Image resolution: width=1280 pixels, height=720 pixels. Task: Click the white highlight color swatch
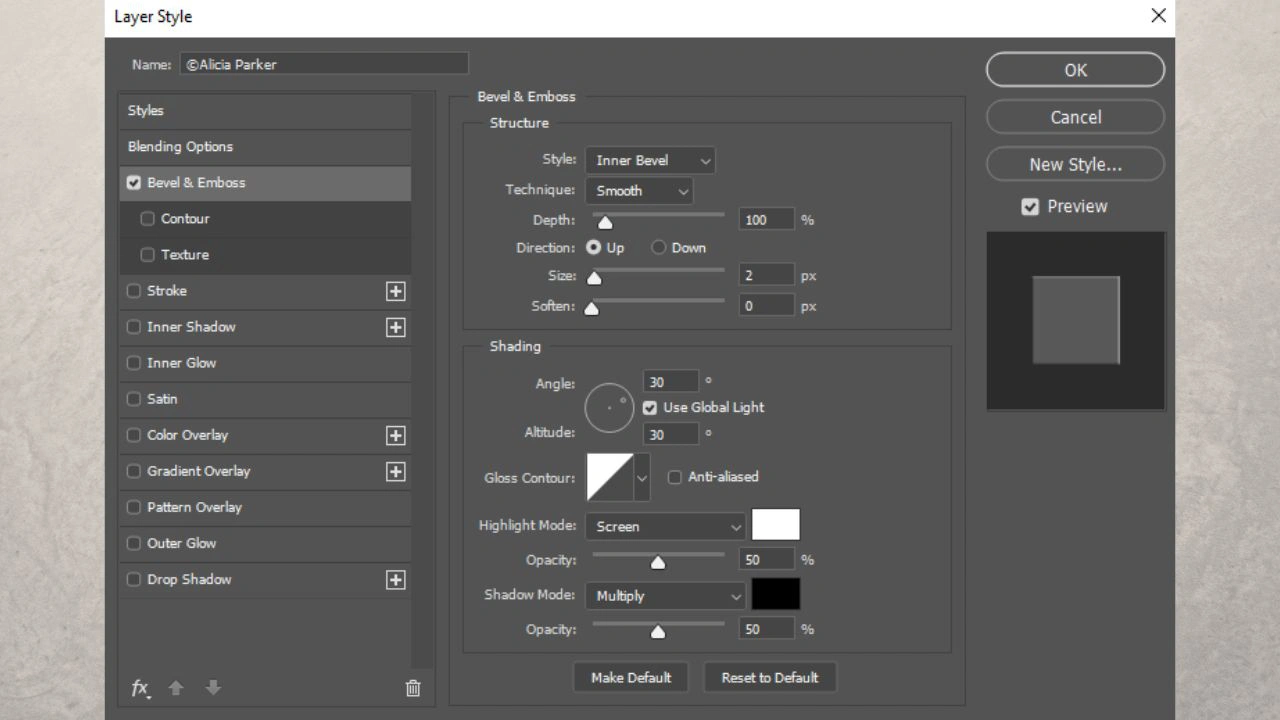coord(776,525)
